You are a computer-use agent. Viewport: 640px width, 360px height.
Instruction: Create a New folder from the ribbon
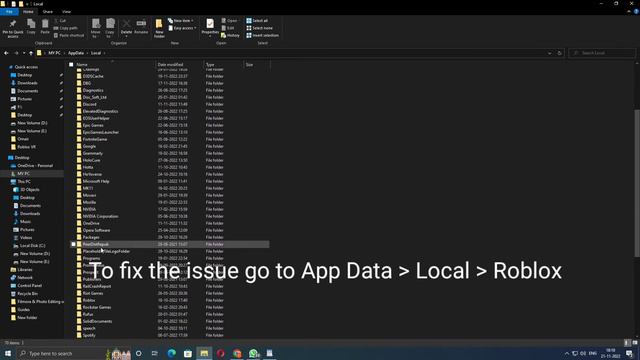coord(159,28)
